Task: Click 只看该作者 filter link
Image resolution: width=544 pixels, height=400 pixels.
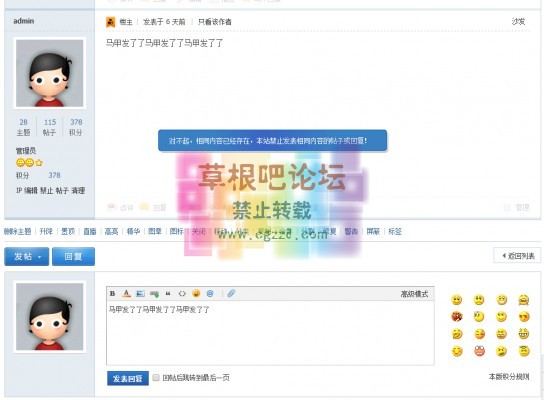Action: 214,22
